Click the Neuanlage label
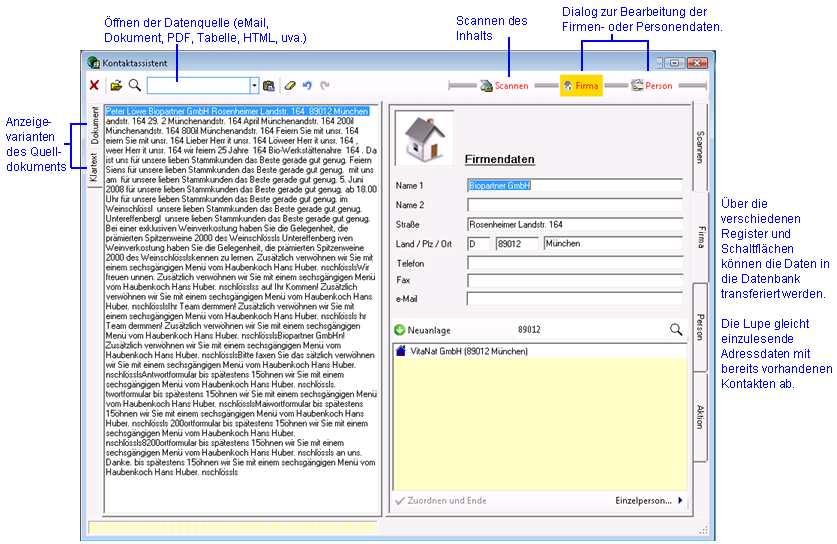Viewport: 837px width, 544px height. [x=429, y=330]
